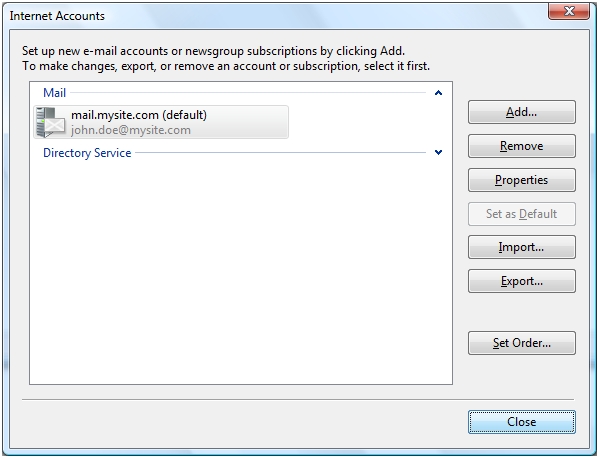Click the Mail group header label
Screen dimensions: 599x458
pos(54,93)
